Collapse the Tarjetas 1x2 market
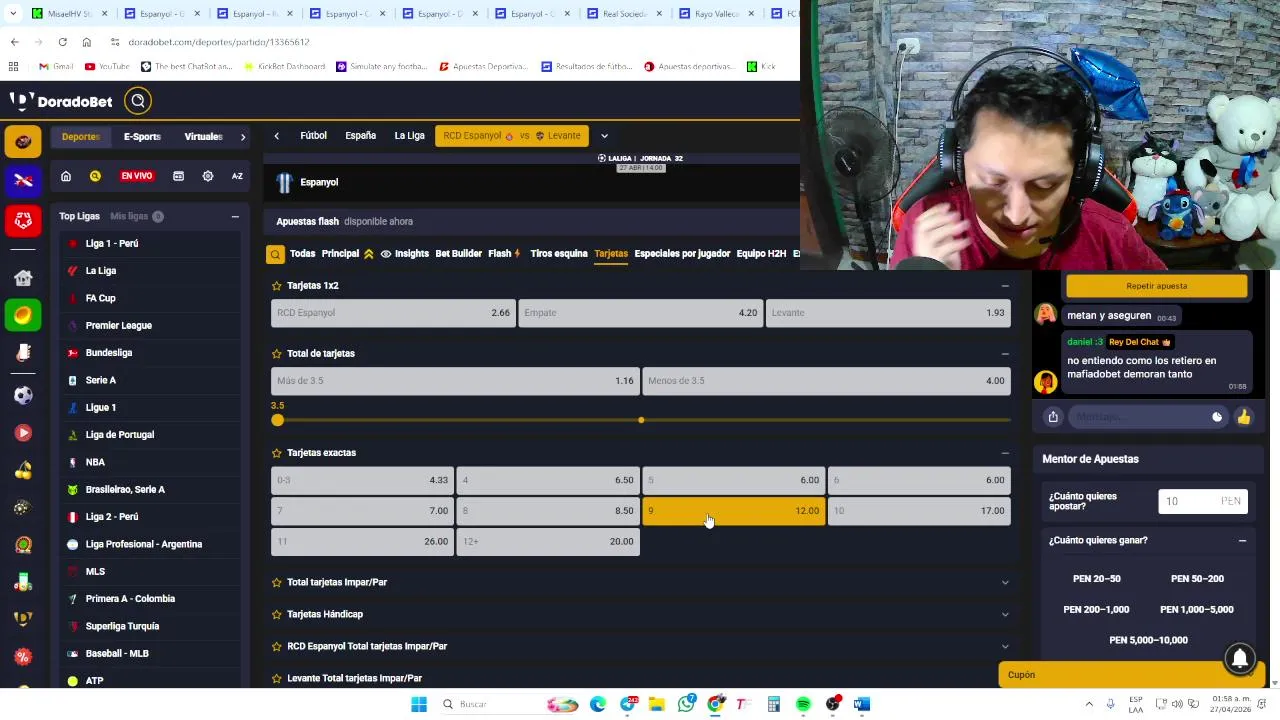 tap(1005, 286)
